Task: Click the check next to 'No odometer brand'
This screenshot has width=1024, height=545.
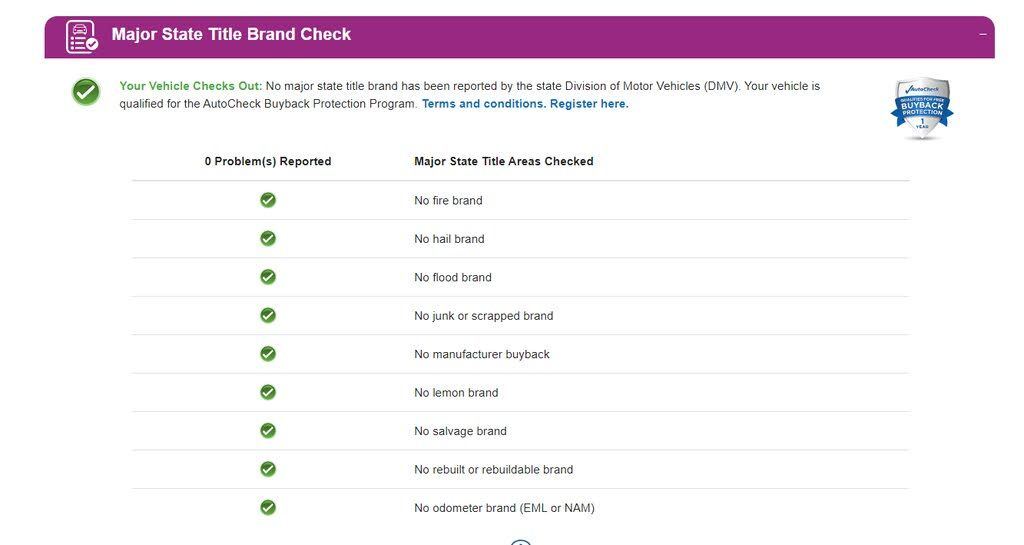Action: pyautogui.click(x=268, y=508)
